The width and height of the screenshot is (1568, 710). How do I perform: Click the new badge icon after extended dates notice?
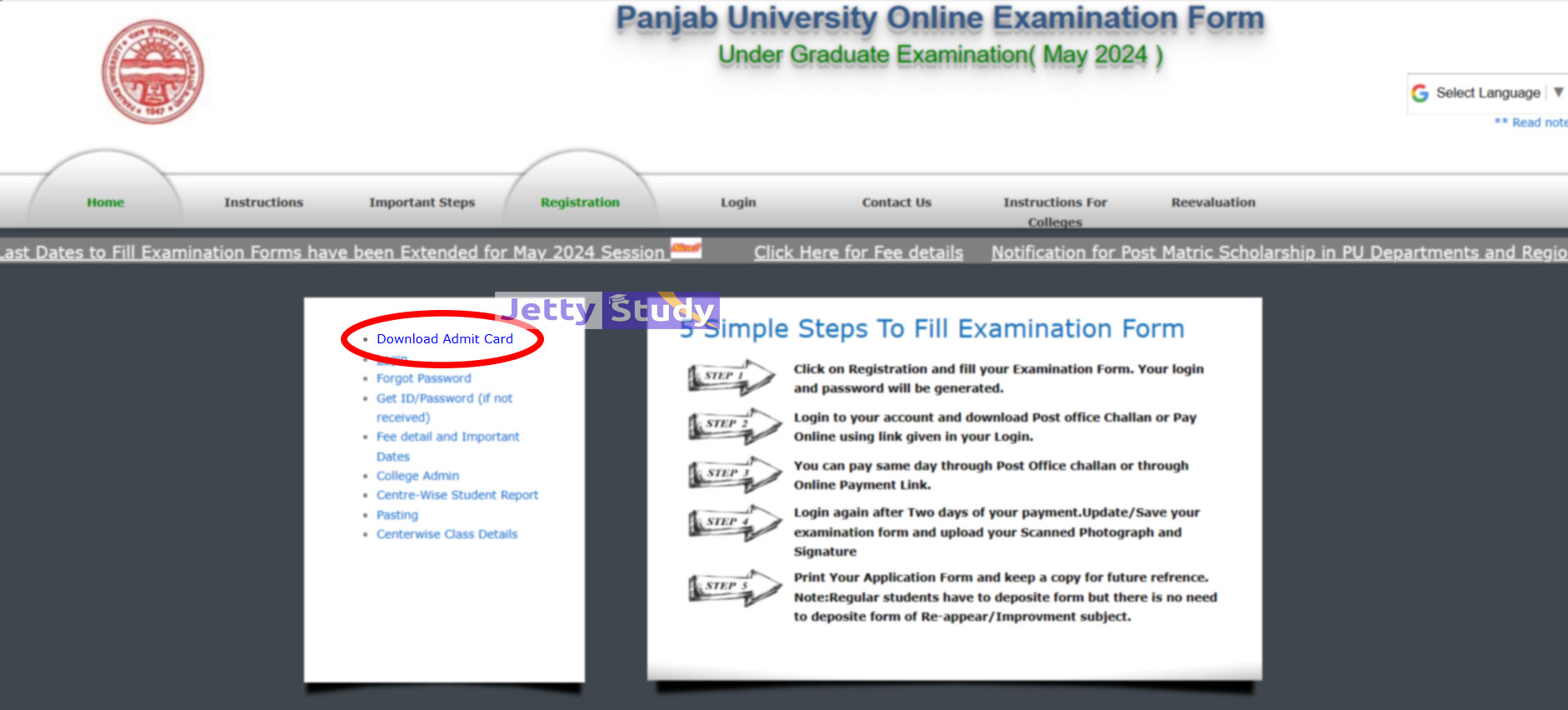click(686, 248)
